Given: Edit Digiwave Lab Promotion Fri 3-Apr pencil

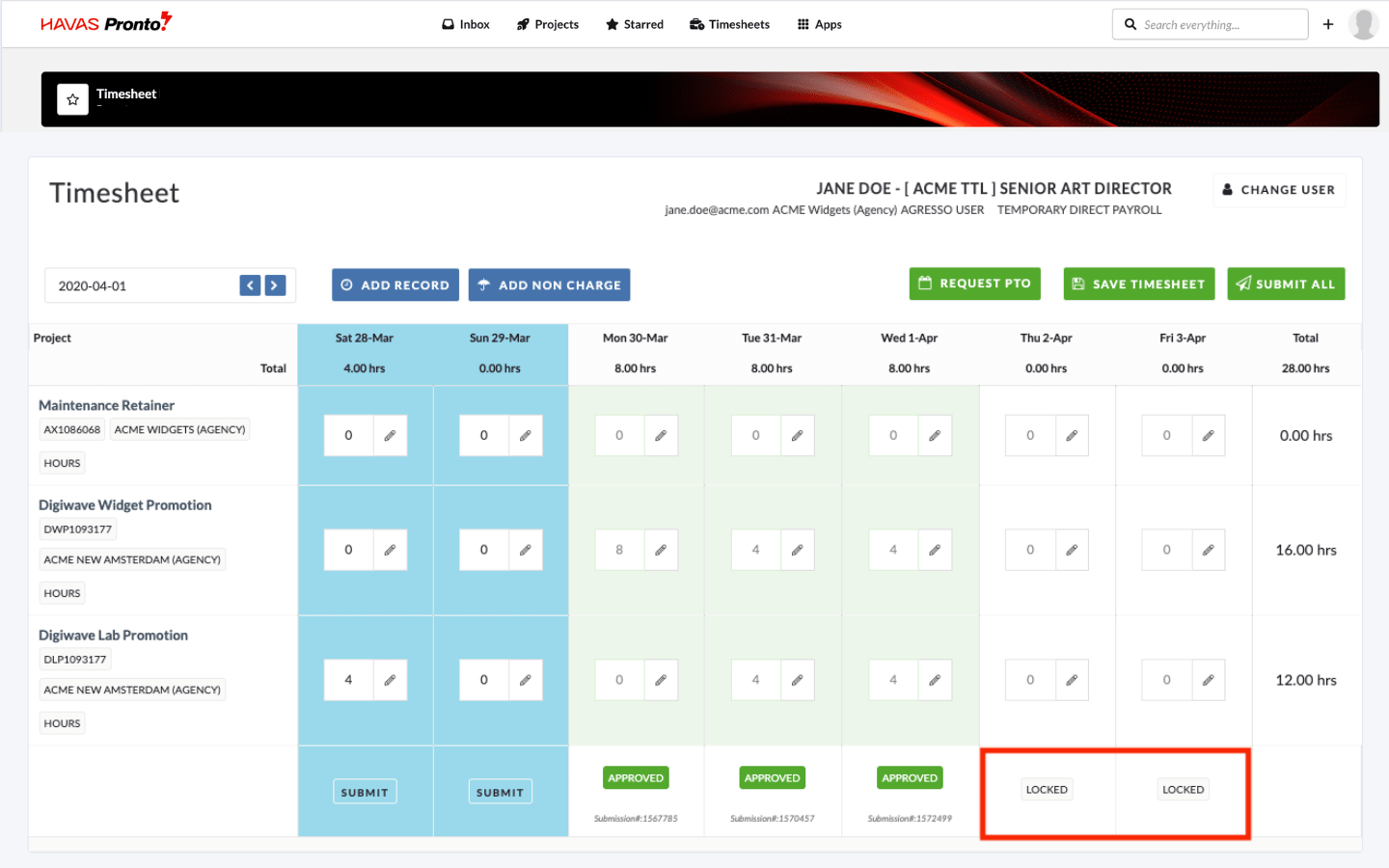Looking at the screenshot, I should pyautogui.click(x=1208, y=680).
